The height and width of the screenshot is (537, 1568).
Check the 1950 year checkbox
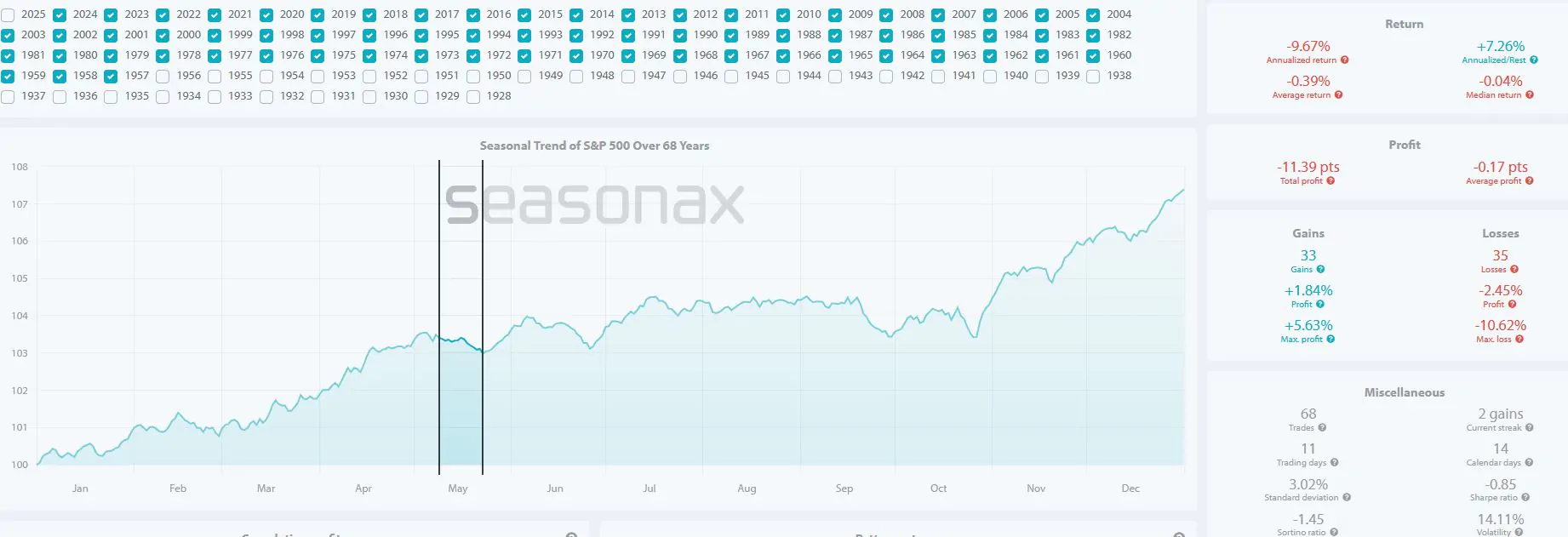pos(473,77)
